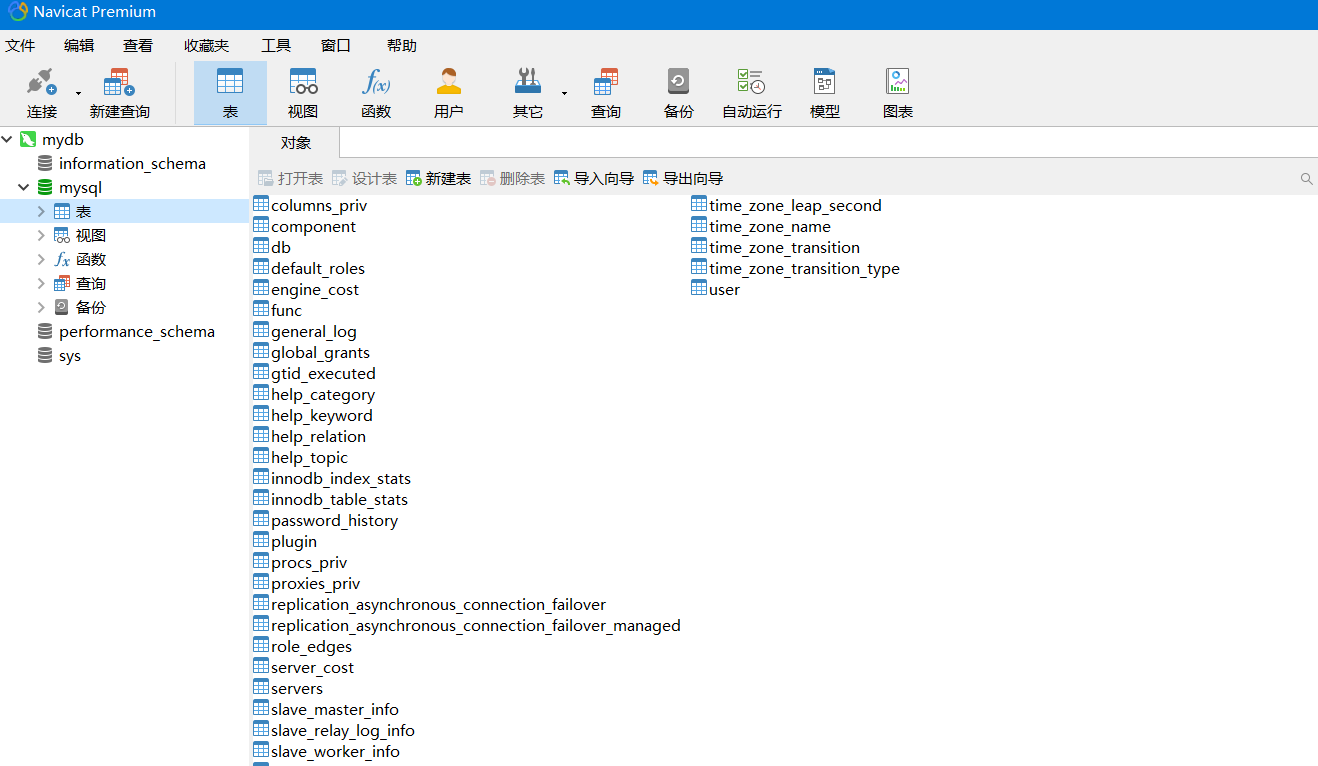
Task: Expand the 查询 node in tree
Action: pyautogui.click(x=41, y=283)
